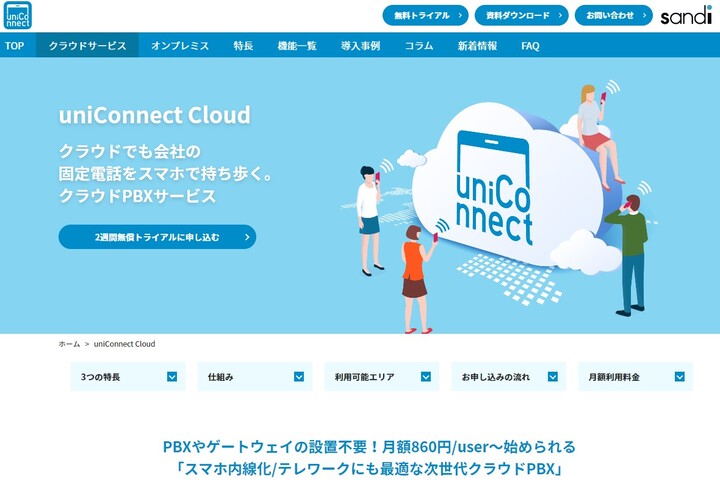Click the chevron icon beside 仕組み
Screen dimensions: 720x495
tap(299, 377)
